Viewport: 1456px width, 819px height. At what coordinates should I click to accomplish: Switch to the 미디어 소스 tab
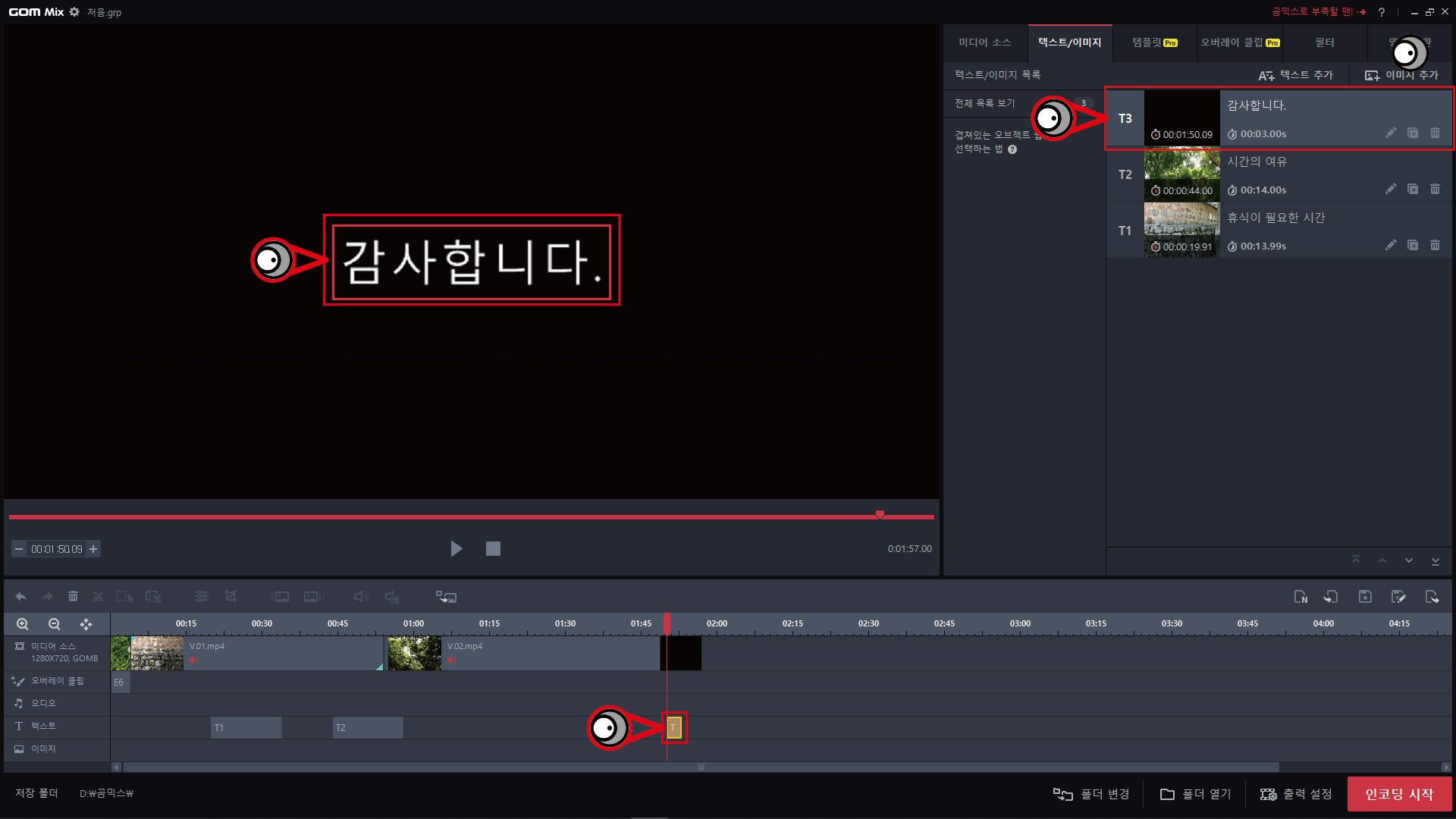(984, 42)
